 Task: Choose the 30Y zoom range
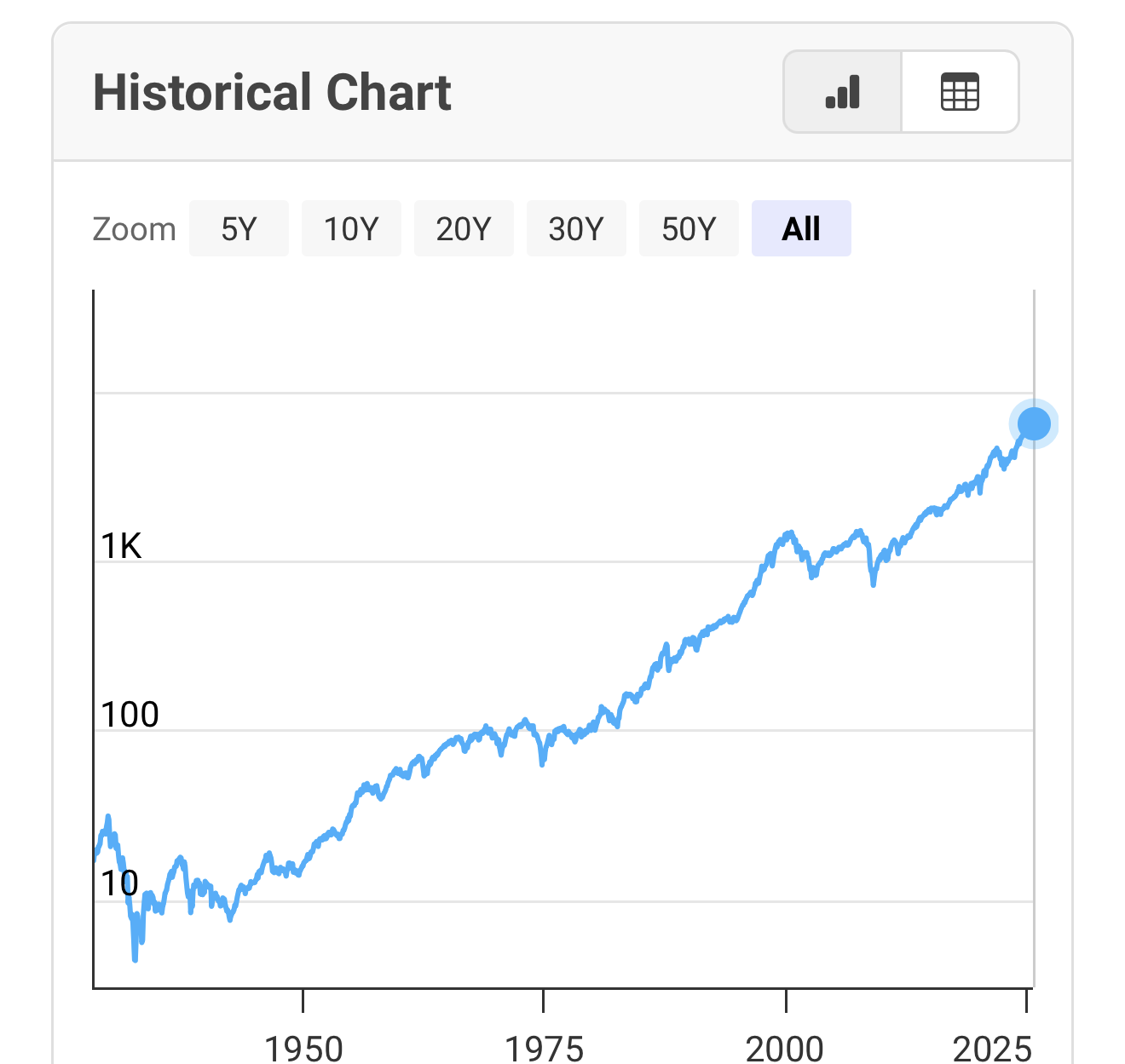pyautogui.click(x=576, y=228)
